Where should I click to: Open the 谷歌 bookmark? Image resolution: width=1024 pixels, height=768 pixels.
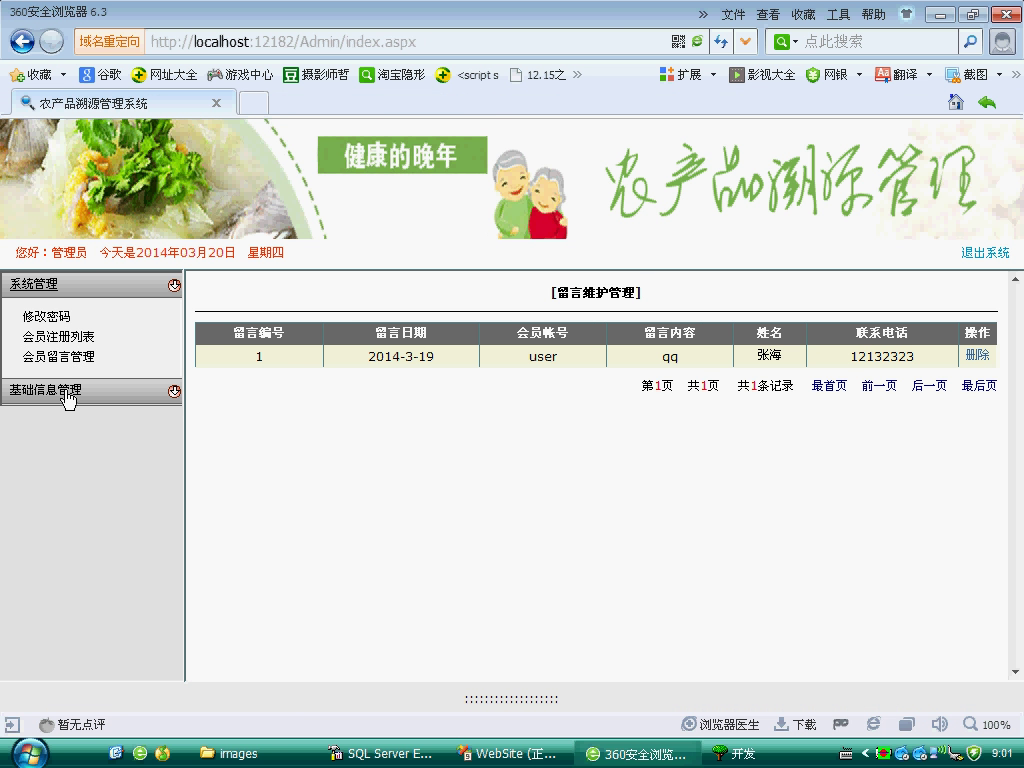[101, 75]
